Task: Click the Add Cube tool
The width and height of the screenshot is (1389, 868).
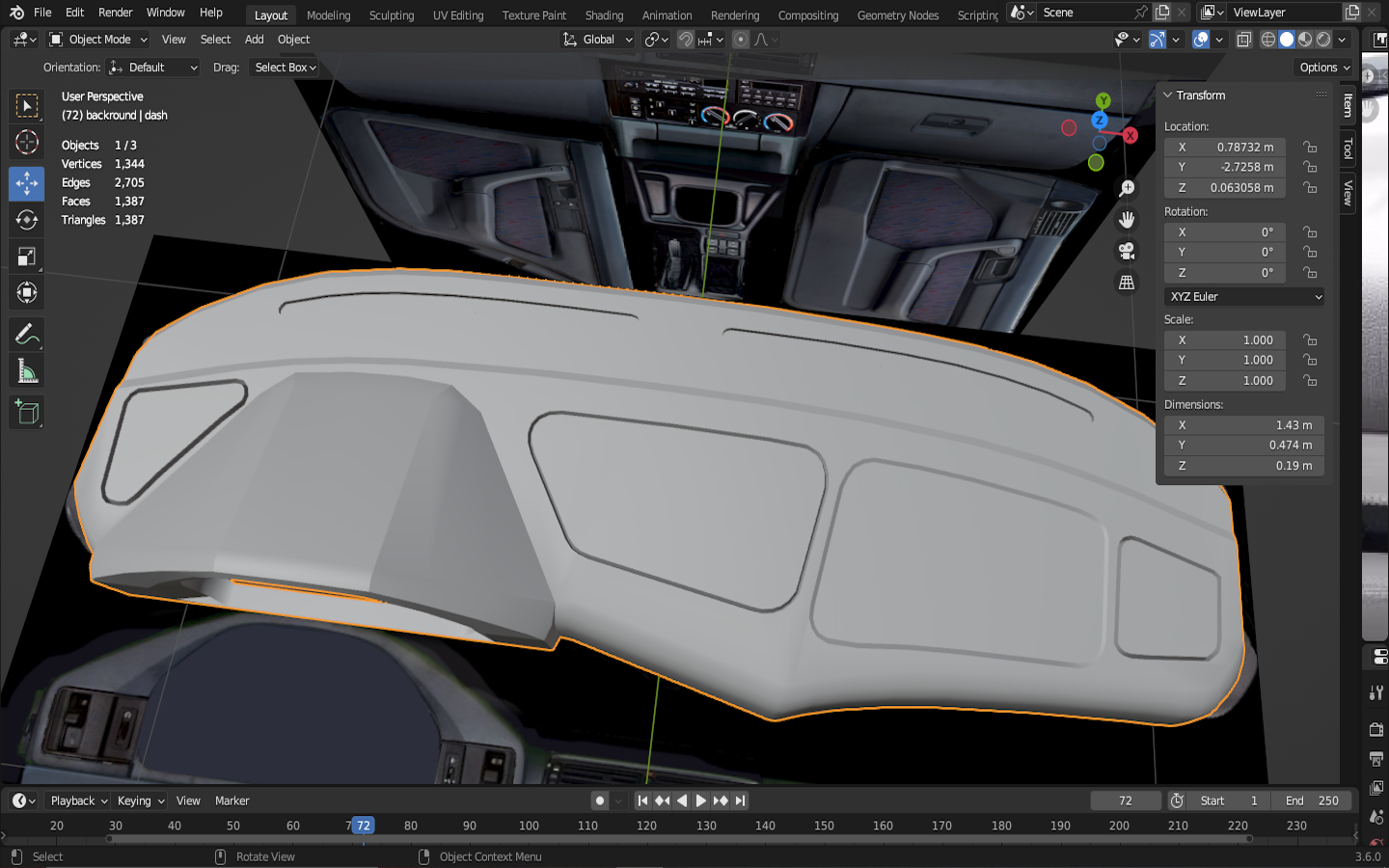Action: [27, 413]
